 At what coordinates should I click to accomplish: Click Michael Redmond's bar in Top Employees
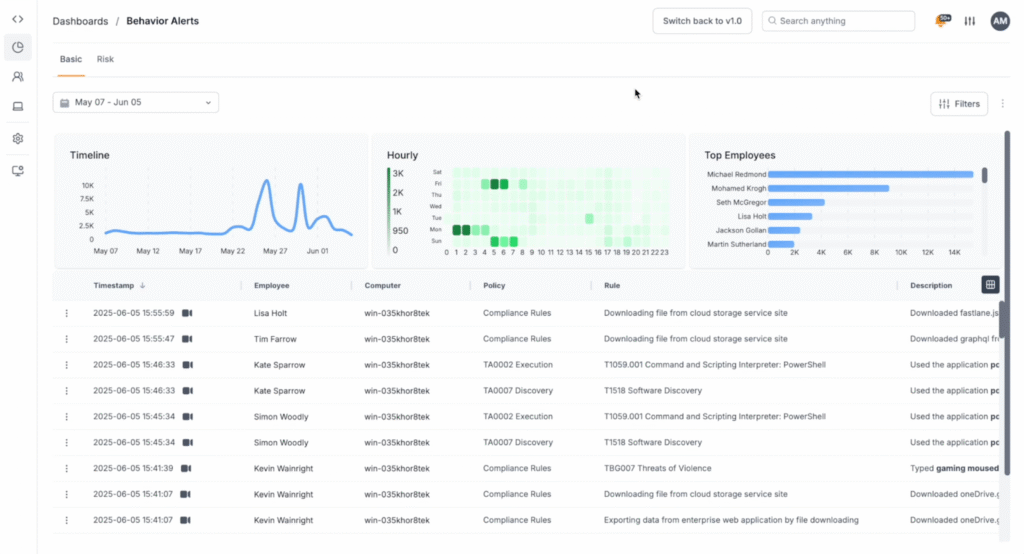pos(870,174)
